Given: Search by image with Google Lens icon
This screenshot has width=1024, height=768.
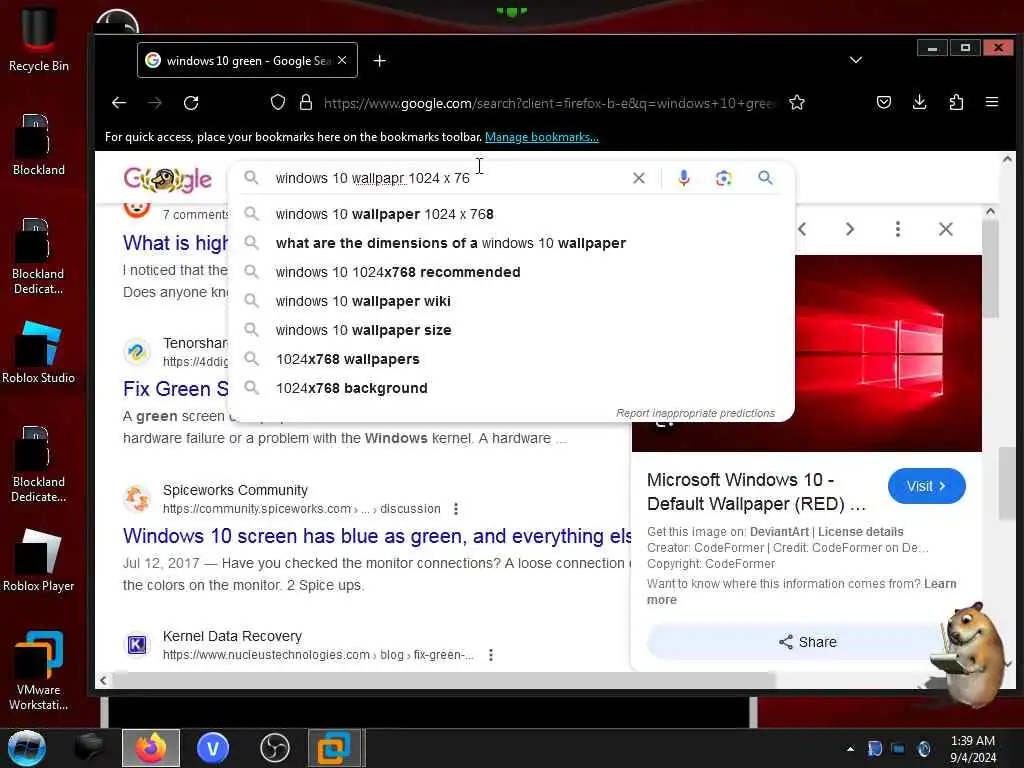Looking at the screenshot, I should (x=724, y=178).
